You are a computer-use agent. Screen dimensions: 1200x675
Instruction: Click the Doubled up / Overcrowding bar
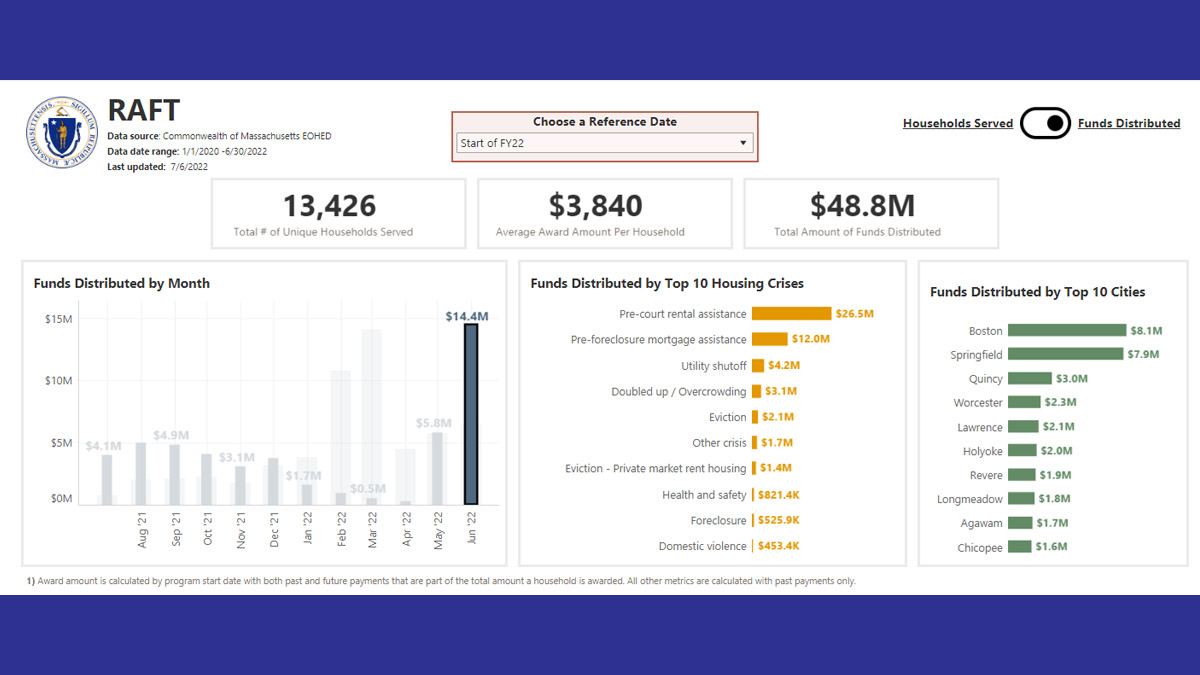[x=757, y=391]
